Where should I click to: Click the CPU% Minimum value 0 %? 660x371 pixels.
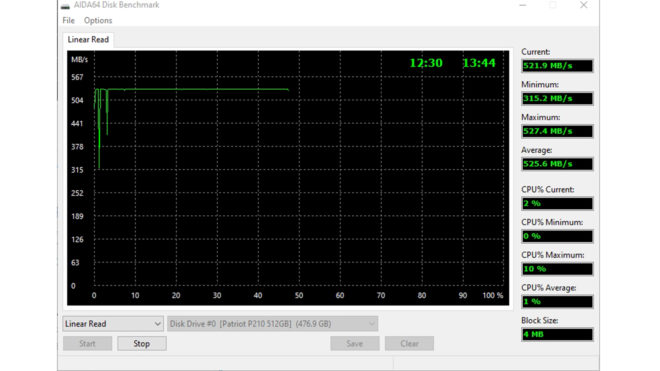(557, 236)
